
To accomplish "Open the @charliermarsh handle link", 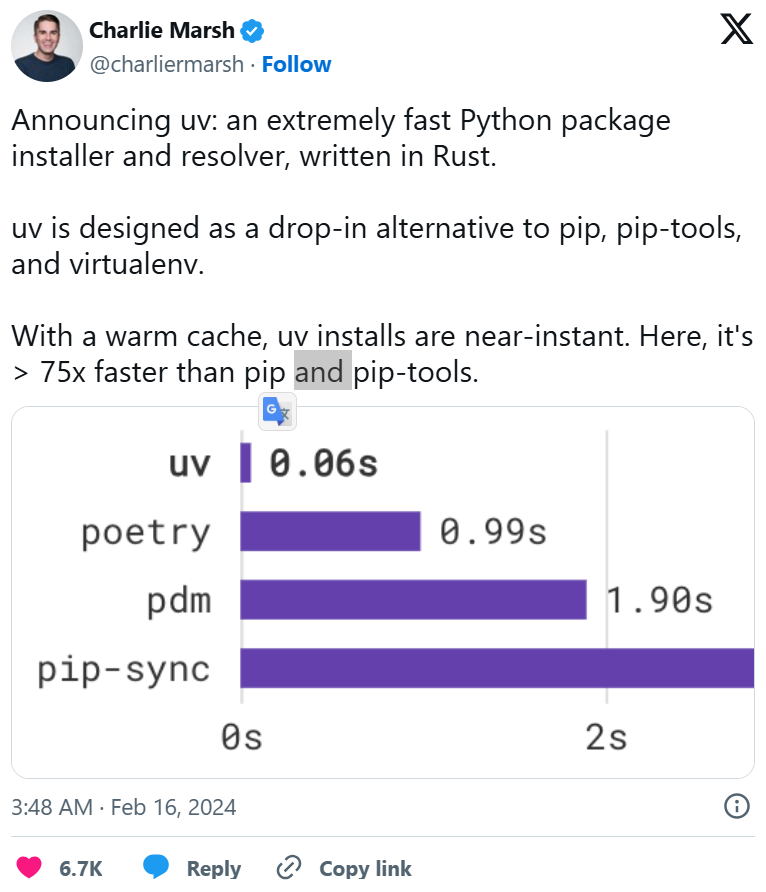I will (167, 64).
